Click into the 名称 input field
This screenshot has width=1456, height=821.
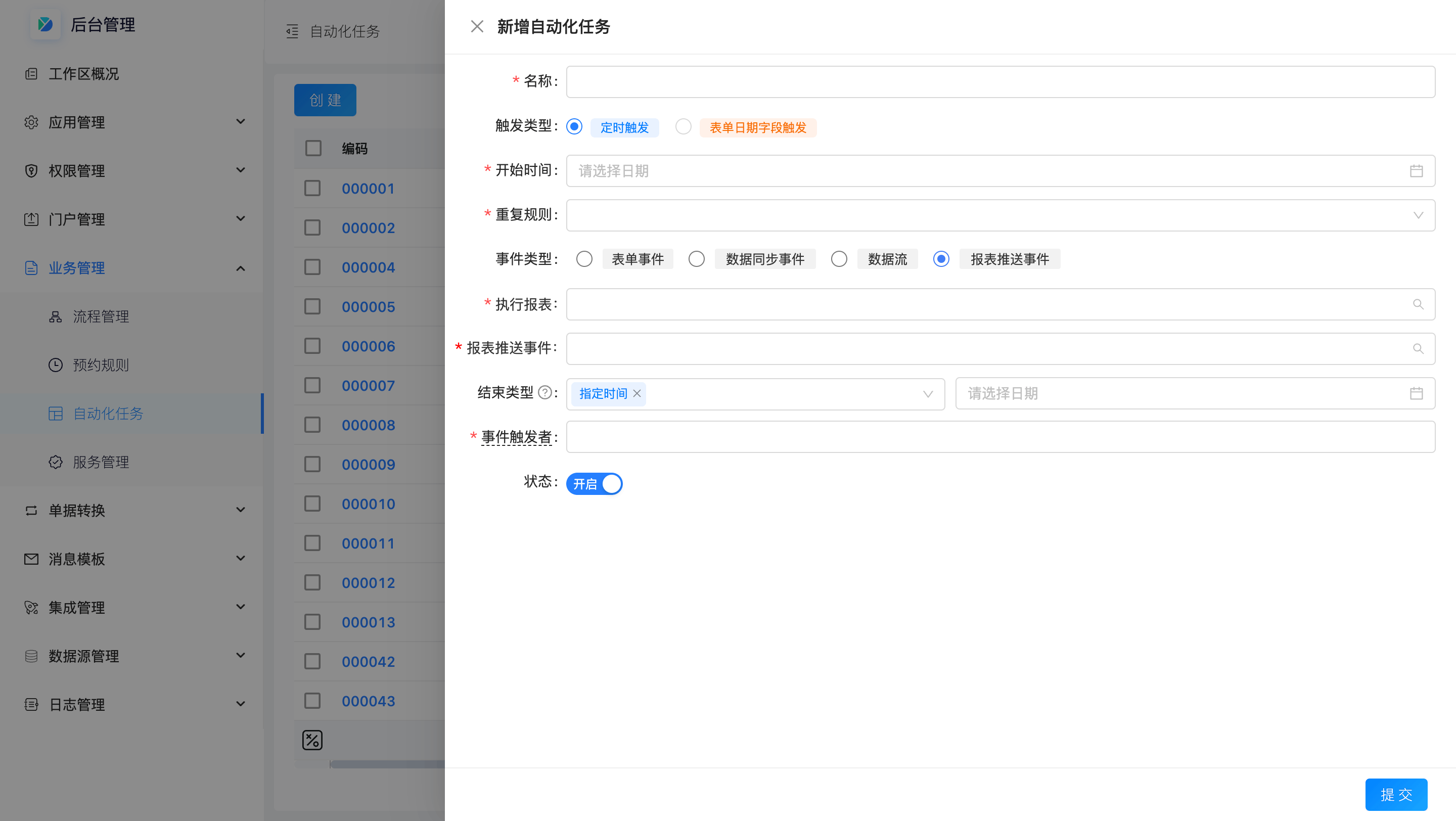point(1000,82)
